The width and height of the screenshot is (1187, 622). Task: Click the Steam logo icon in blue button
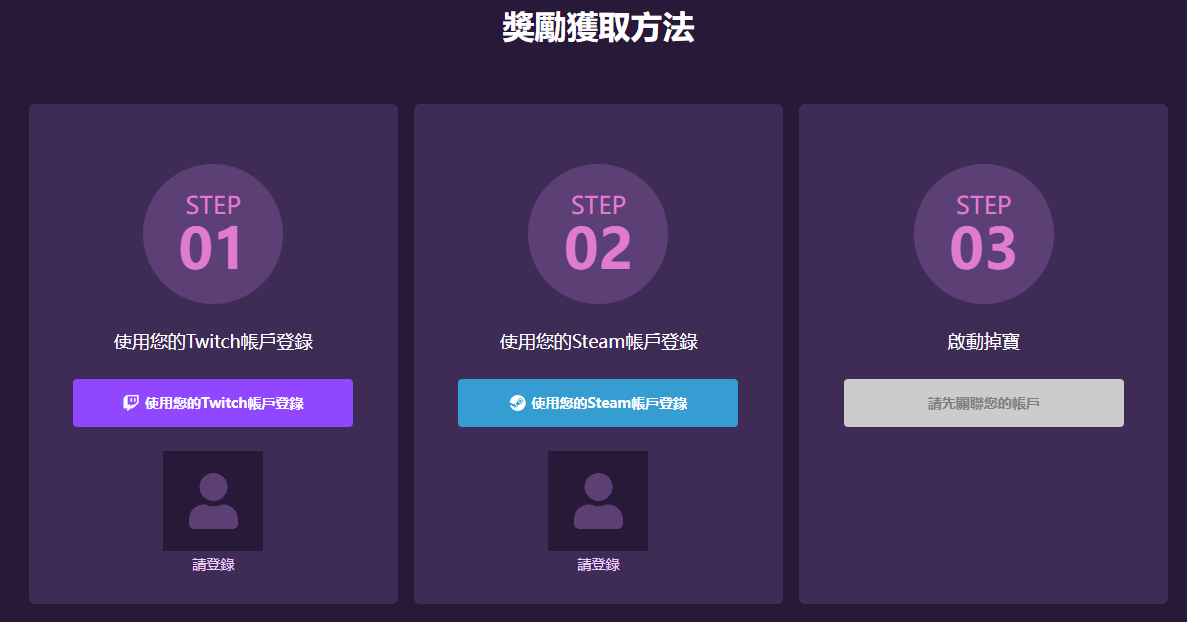[x=517, y=403]
